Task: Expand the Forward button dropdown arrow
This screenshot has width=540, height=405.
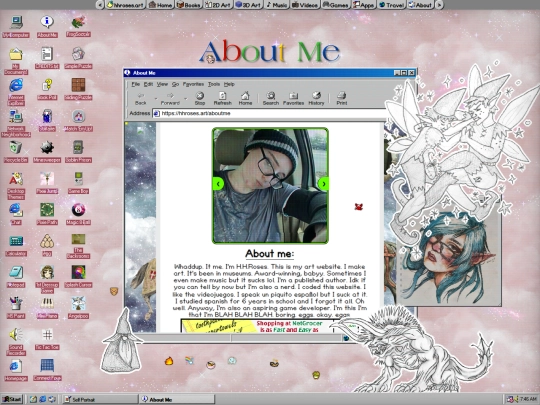Action: click(x=186, y=98)
